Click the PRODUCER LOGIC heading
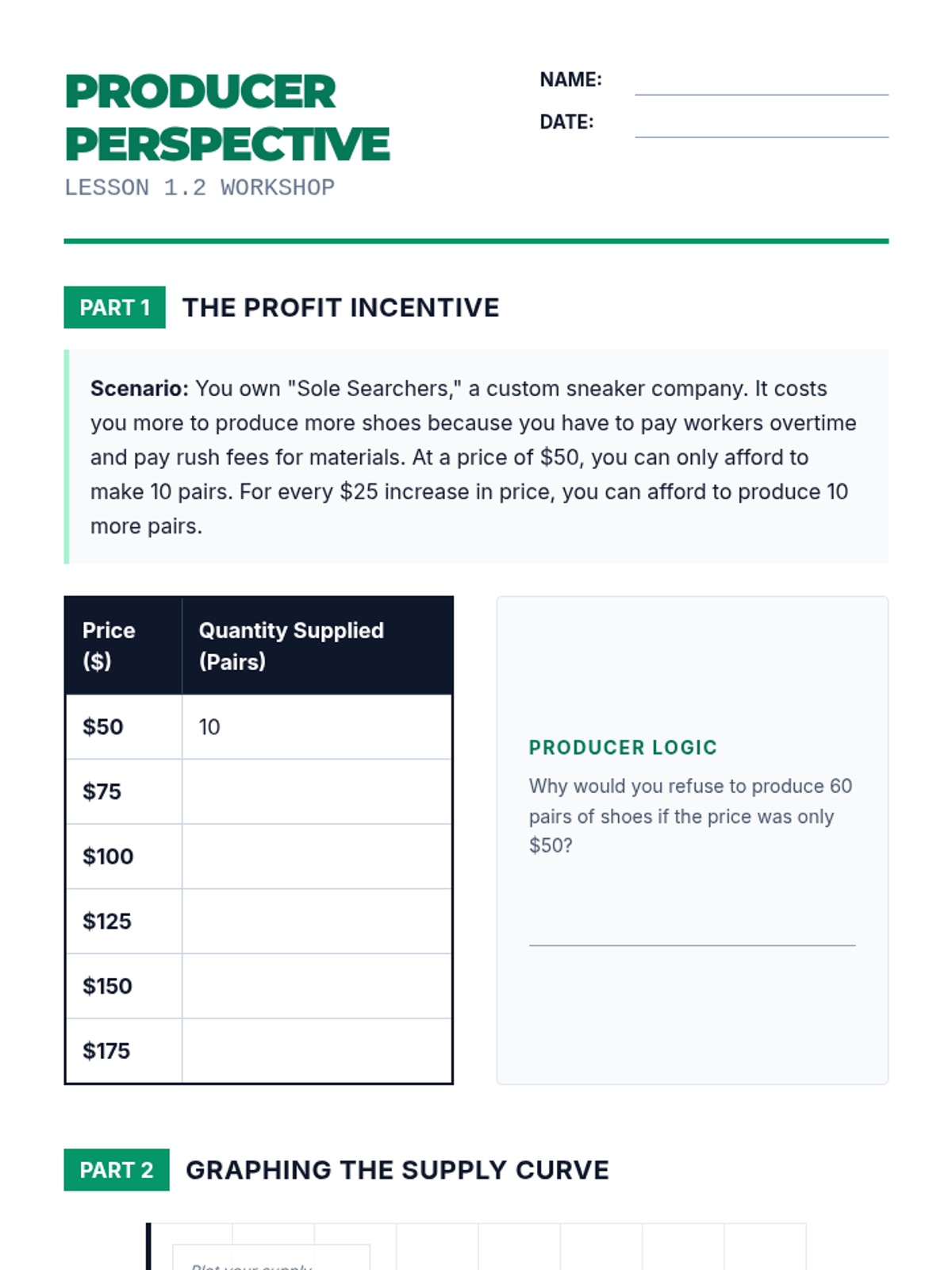952x1270 pixels. (x=623, y=748)
